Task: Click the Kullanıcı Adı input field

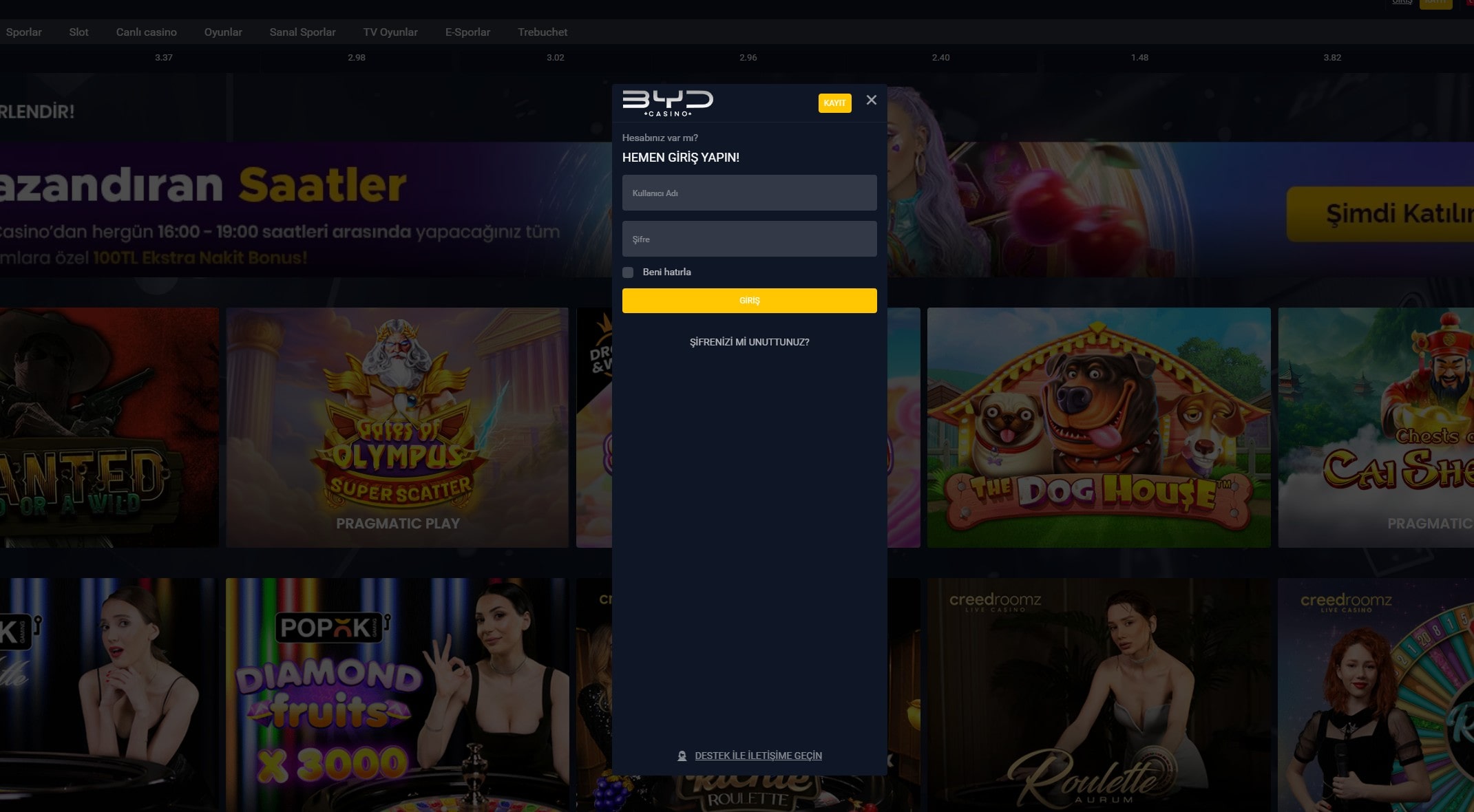Action: click(x=749, y=193)
